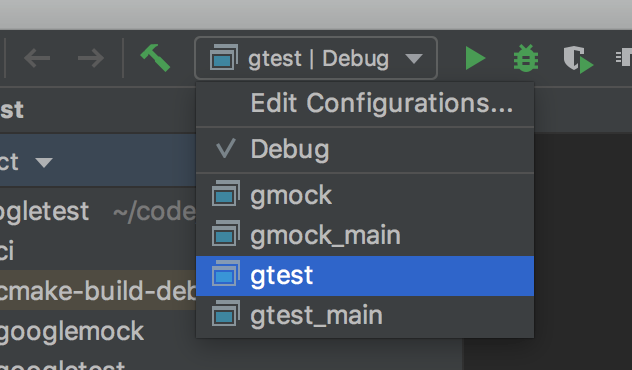Click the partially visible profiler icon at the toolbar edge
632x370 pixels.
click(624, 57)
